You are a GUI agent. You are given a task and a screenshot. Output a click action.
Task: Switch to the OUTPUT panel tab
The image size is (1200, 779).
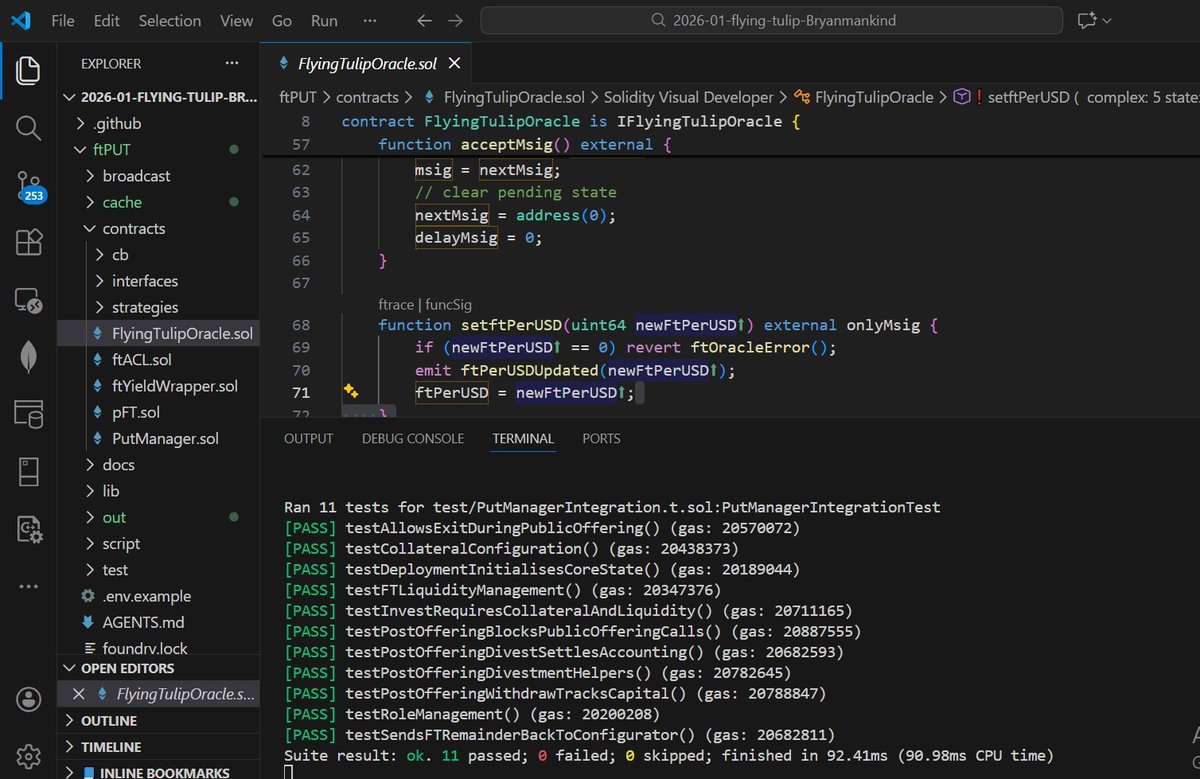(309, 438)
